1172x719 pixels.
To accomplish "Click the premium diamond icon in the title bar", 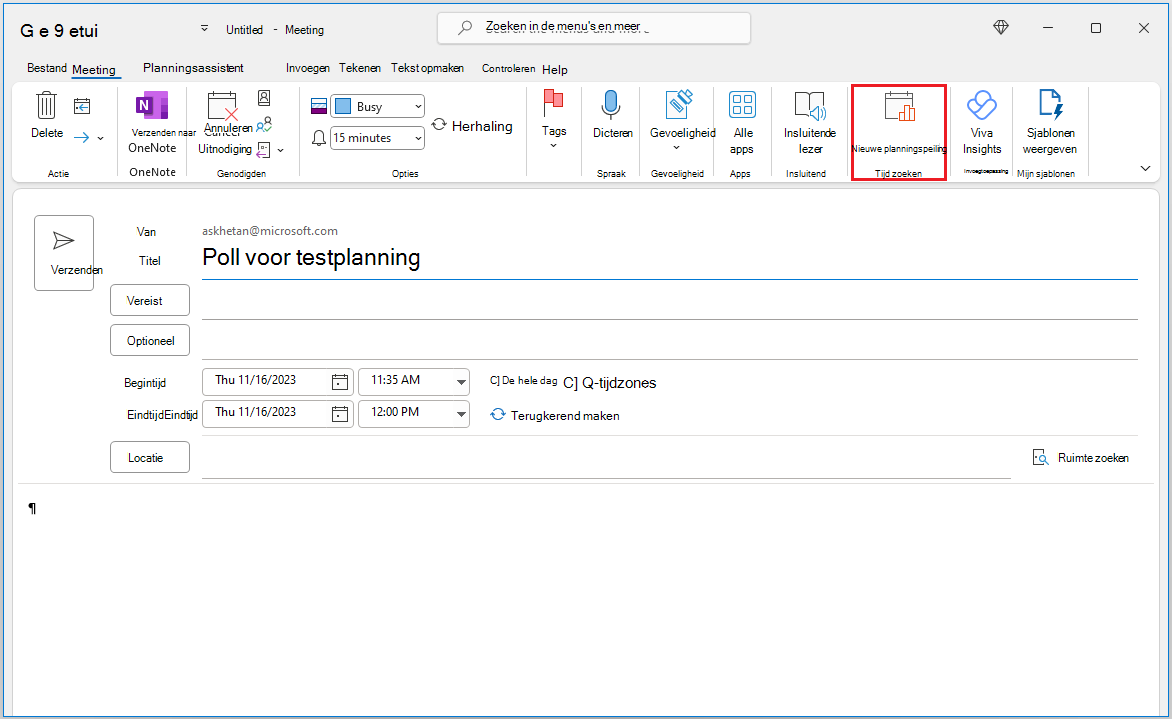I will click(x=1001, y=28).
